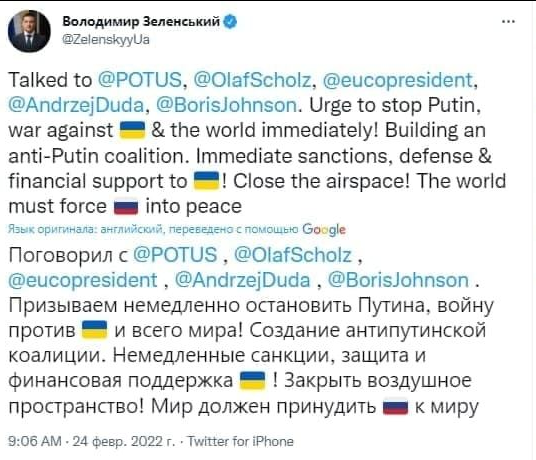Image resolution: width=536 pixels, height=460 pixels.
Task: Open the @eucopresident mention in English text
Action: click(x=398, y=81)
